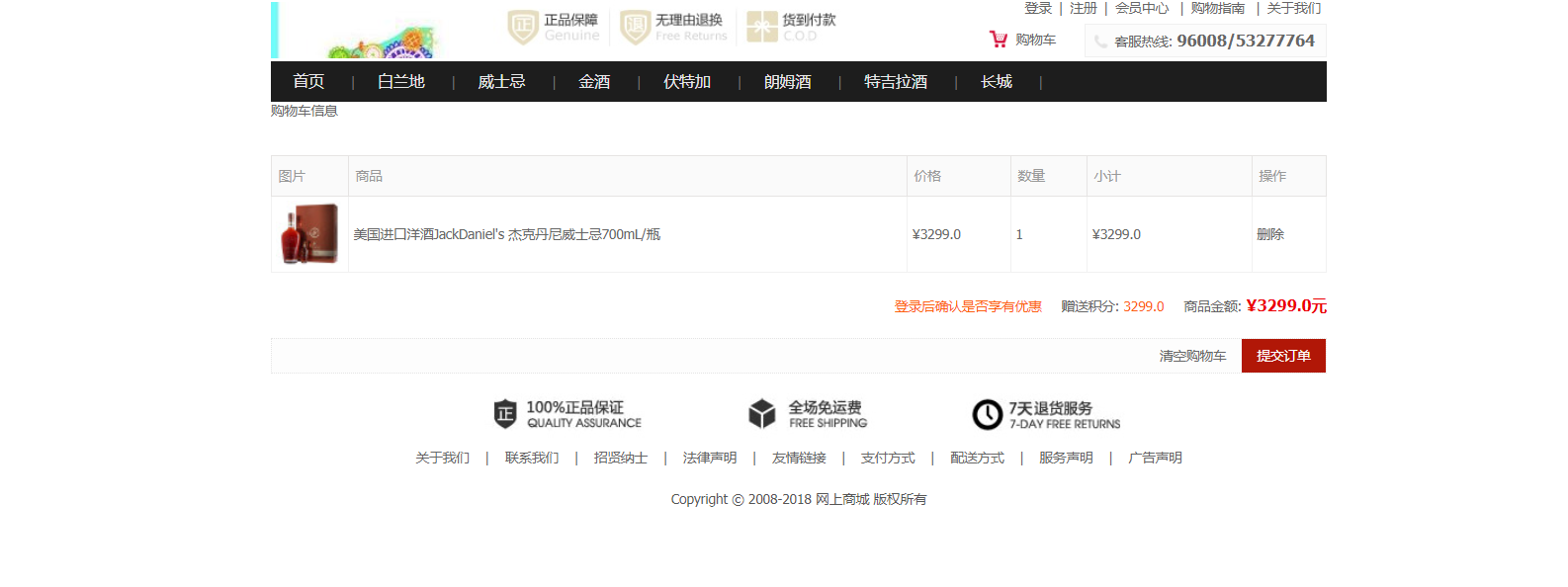This screenshot has width=1568, height=587.
Task: Click the Copyright 2008-2018 footer text
Action: 799,499
